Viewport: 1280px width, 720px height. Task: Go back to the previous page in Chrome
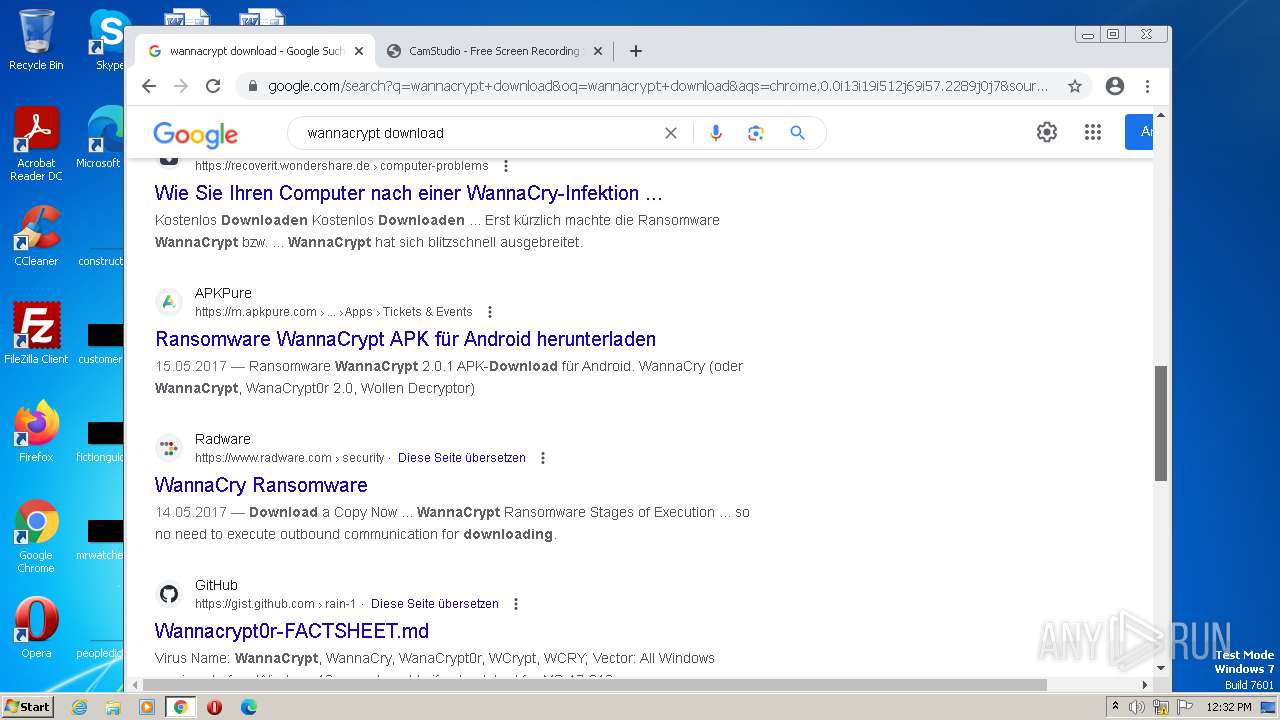point(149,86)
